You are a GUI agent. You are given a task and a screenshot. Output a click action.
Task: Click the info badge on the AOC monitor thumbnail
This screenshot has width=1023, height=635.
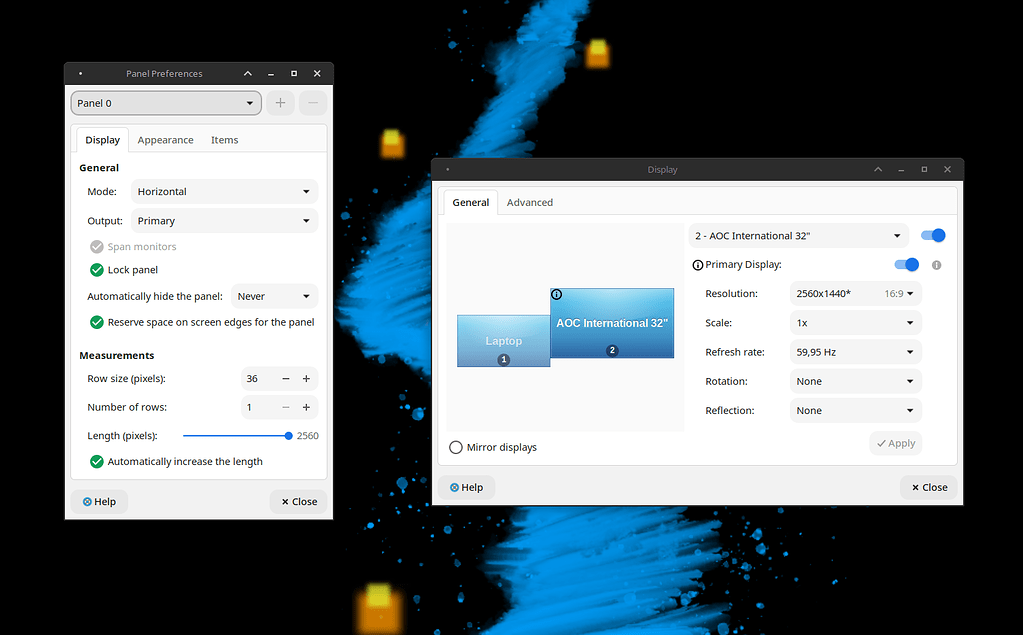(557, 294)
